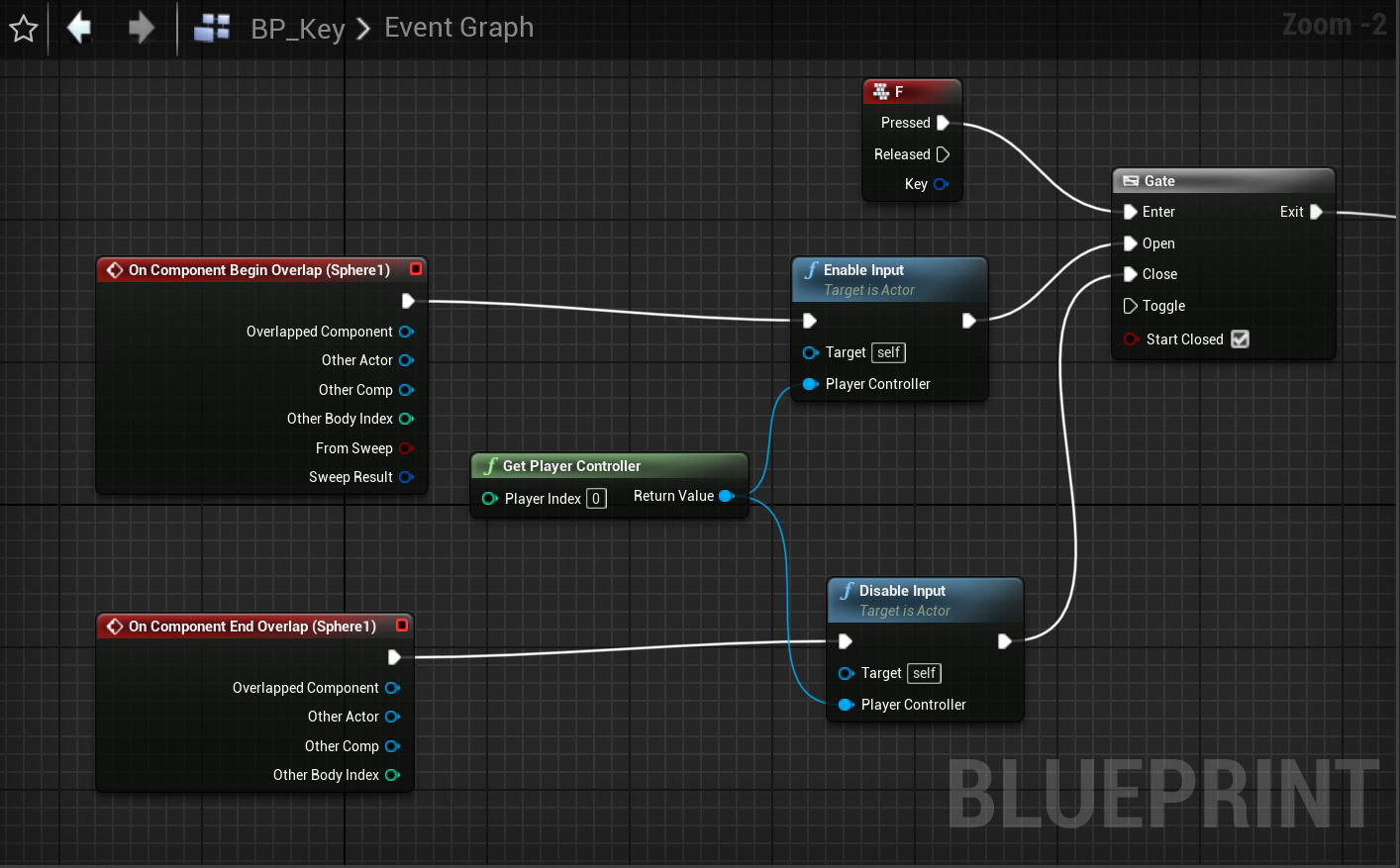Click the F node Released execution pin
This screenshot has width=1400, height=868.
click(x=943, y=154)
